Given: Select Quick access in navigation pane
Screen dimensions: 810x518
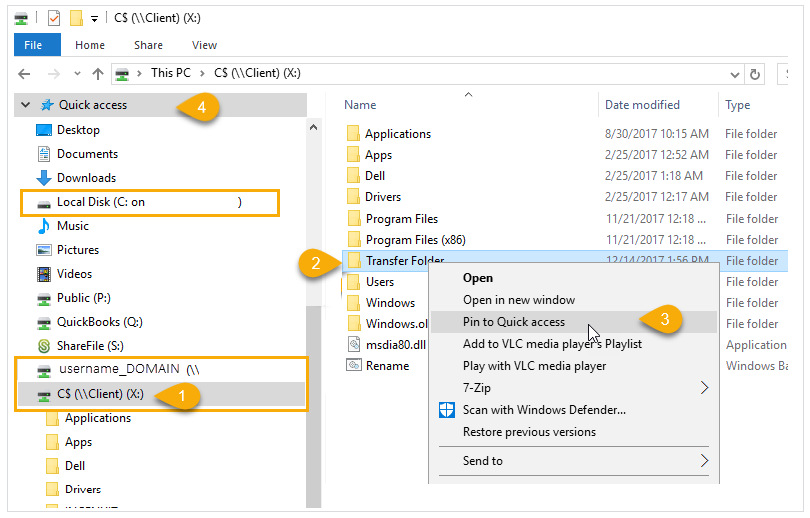Looking at the screenshot, I should (93, 105).
